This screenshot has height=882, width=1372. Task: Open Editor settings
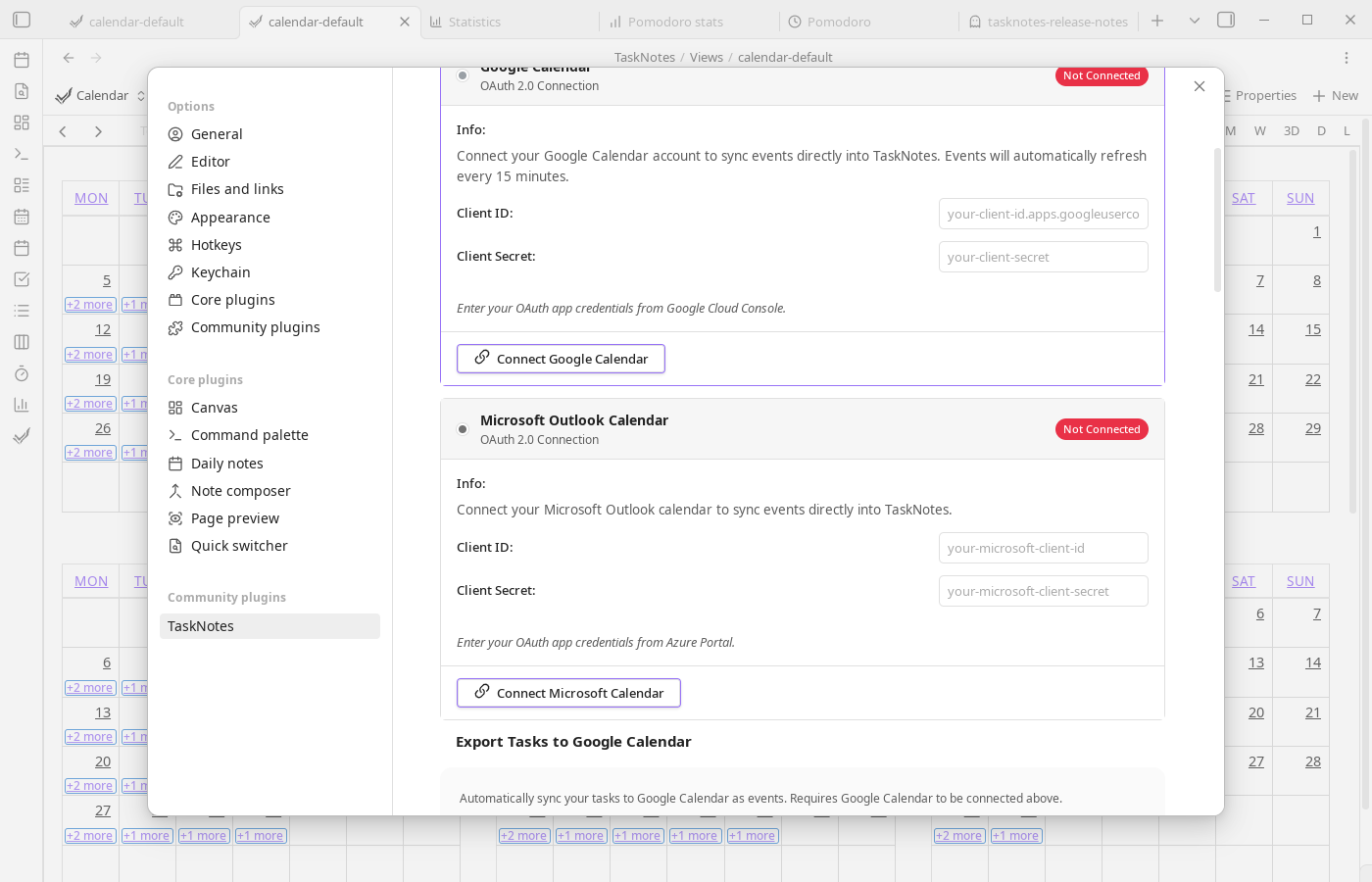269,162
